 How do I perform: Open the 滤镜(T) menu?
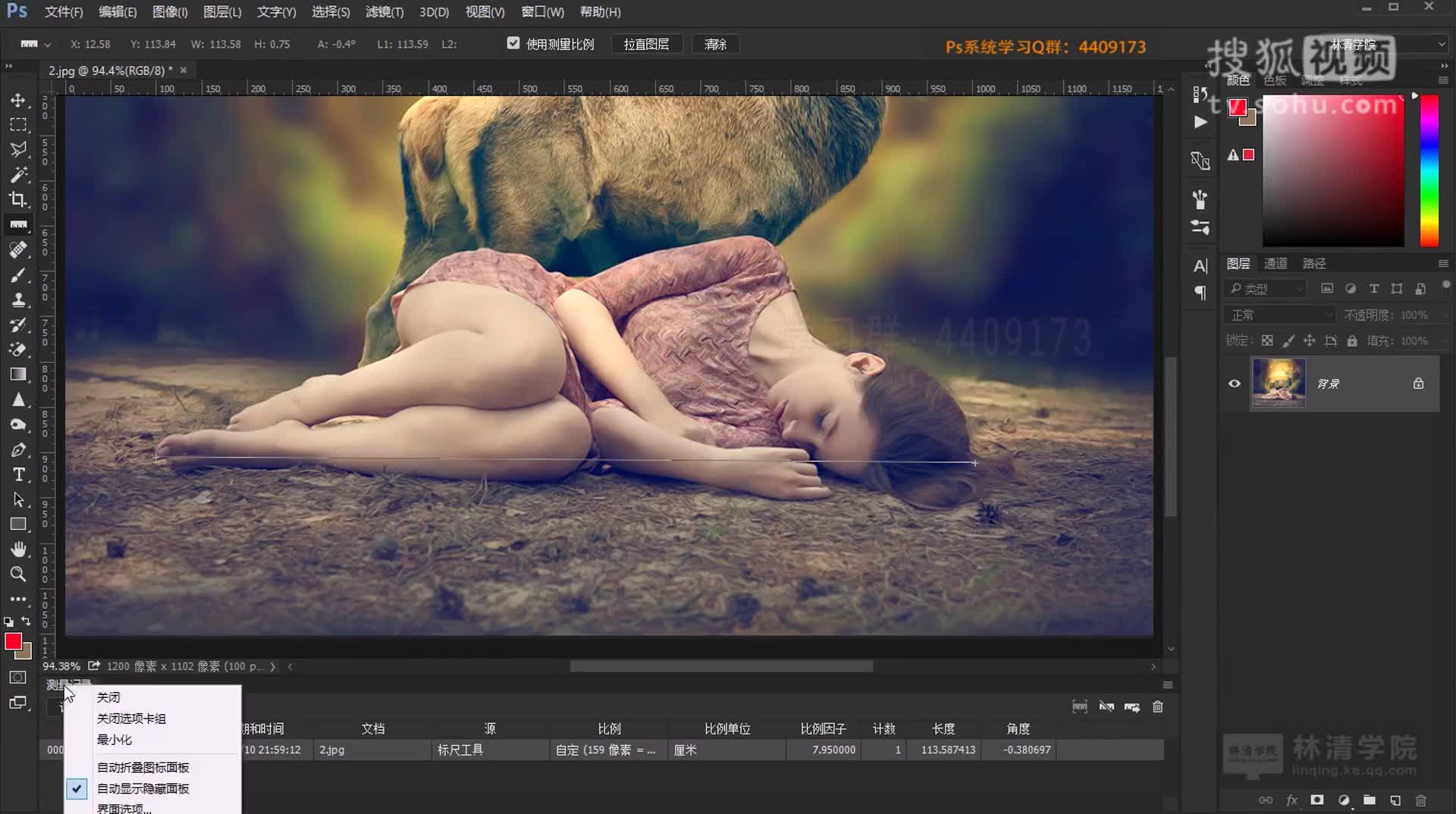coord(384,12)
